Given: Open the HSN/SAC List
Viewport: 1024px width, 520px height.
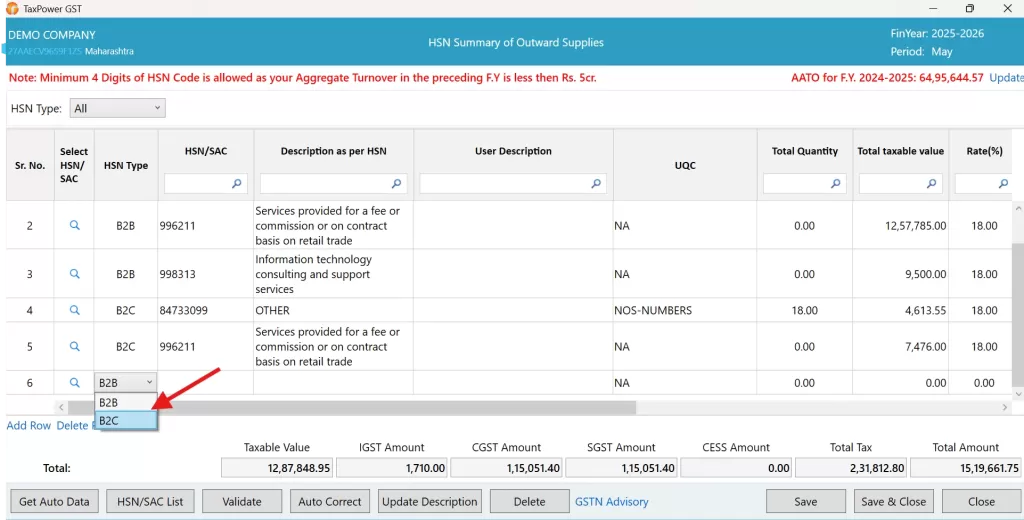Looking at the screenshot, I should pos(150,502).
